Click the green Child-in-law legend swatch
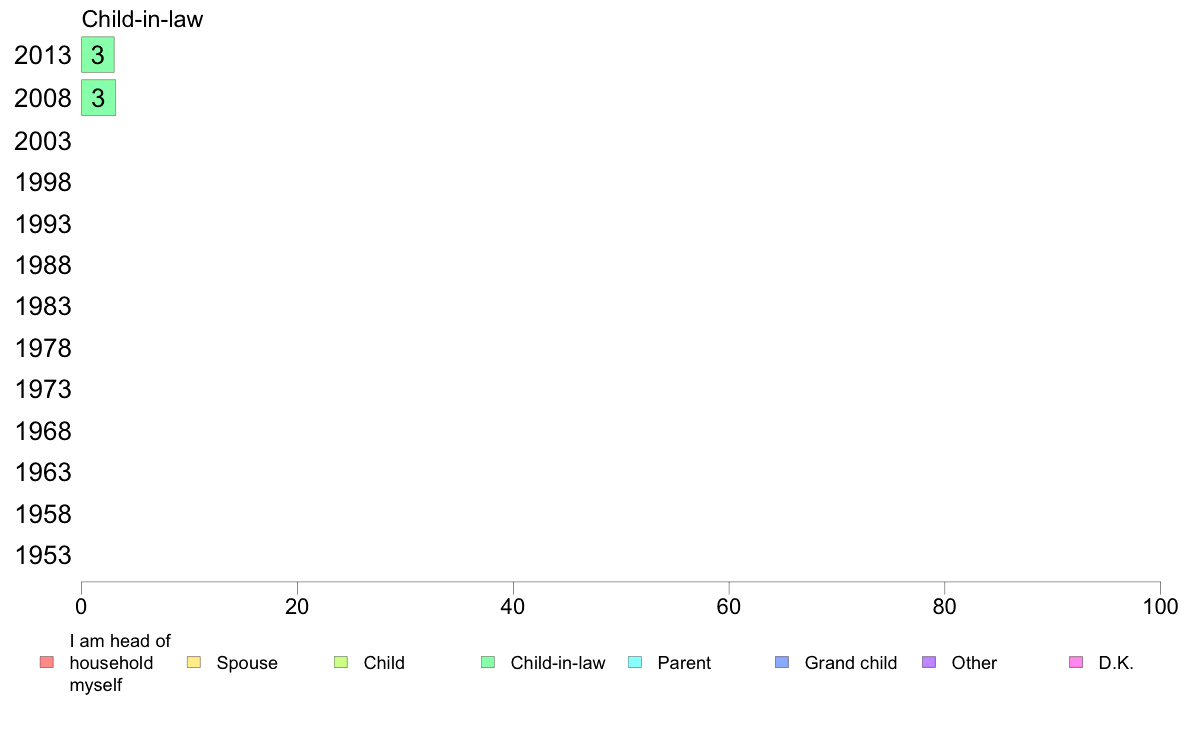The height and width of the screenshot is (736, 1188). click(x=488, y=662)
